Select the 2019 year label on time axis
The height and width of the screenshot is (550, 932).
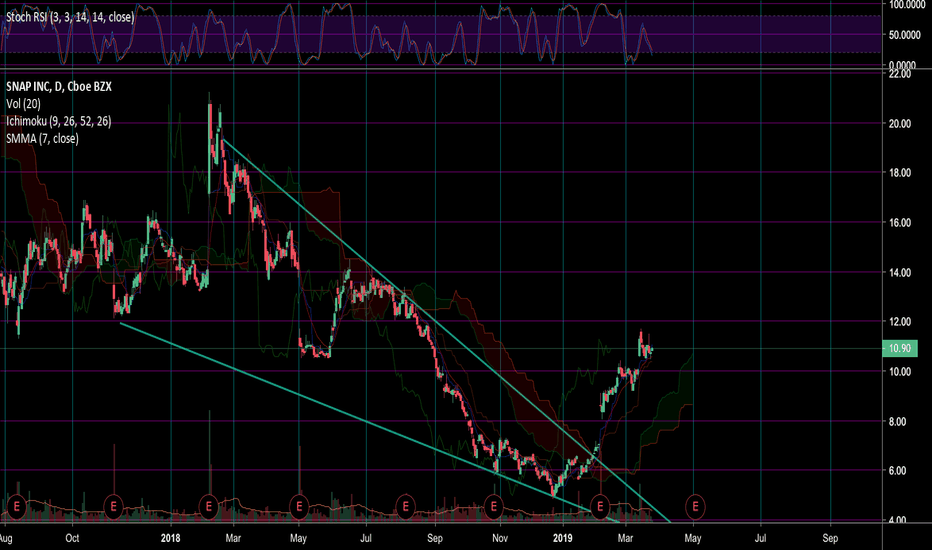tap(562, 538)
